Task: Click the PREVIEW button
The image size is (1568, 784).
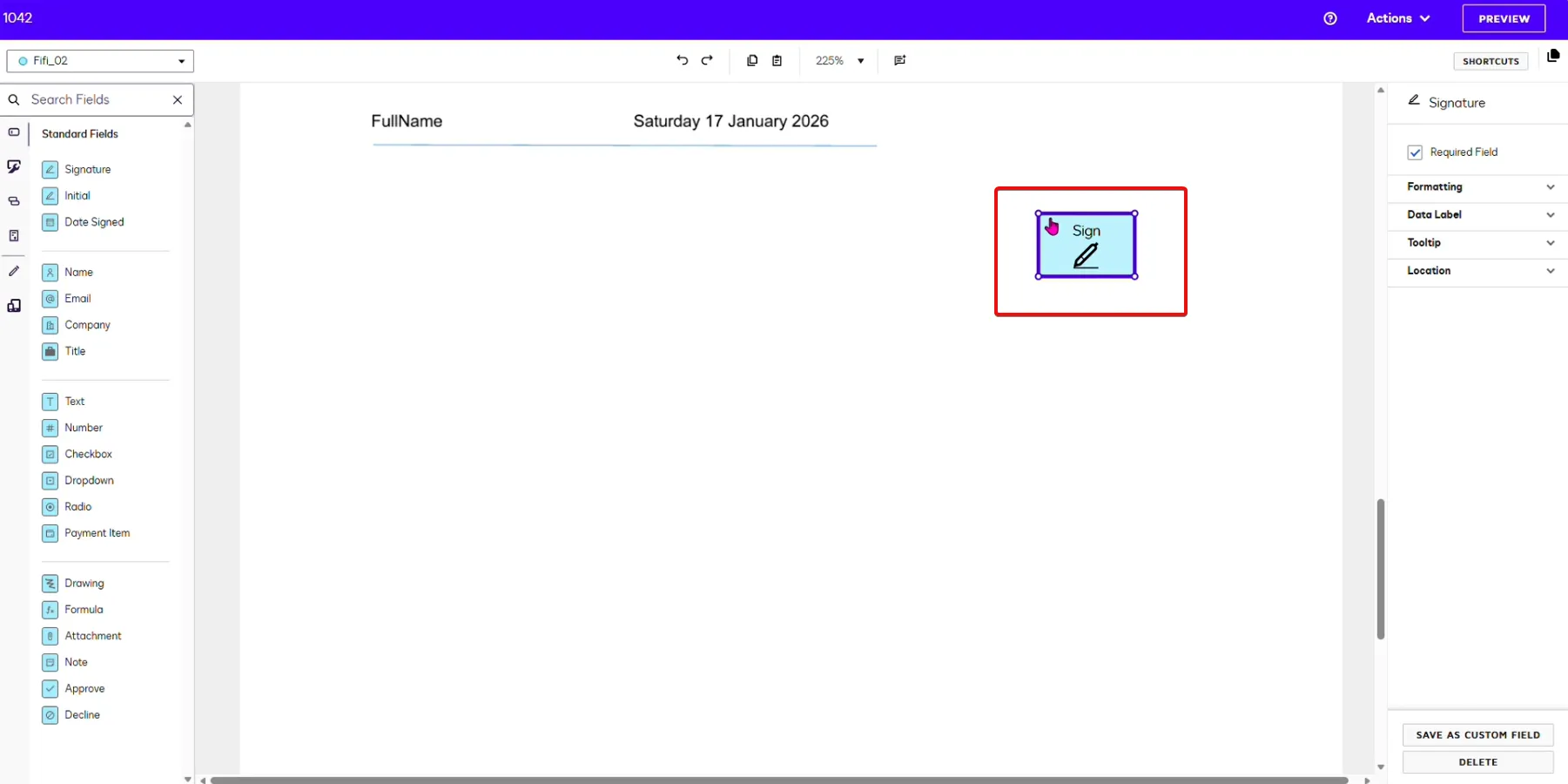Action: tap(1502, 18)
